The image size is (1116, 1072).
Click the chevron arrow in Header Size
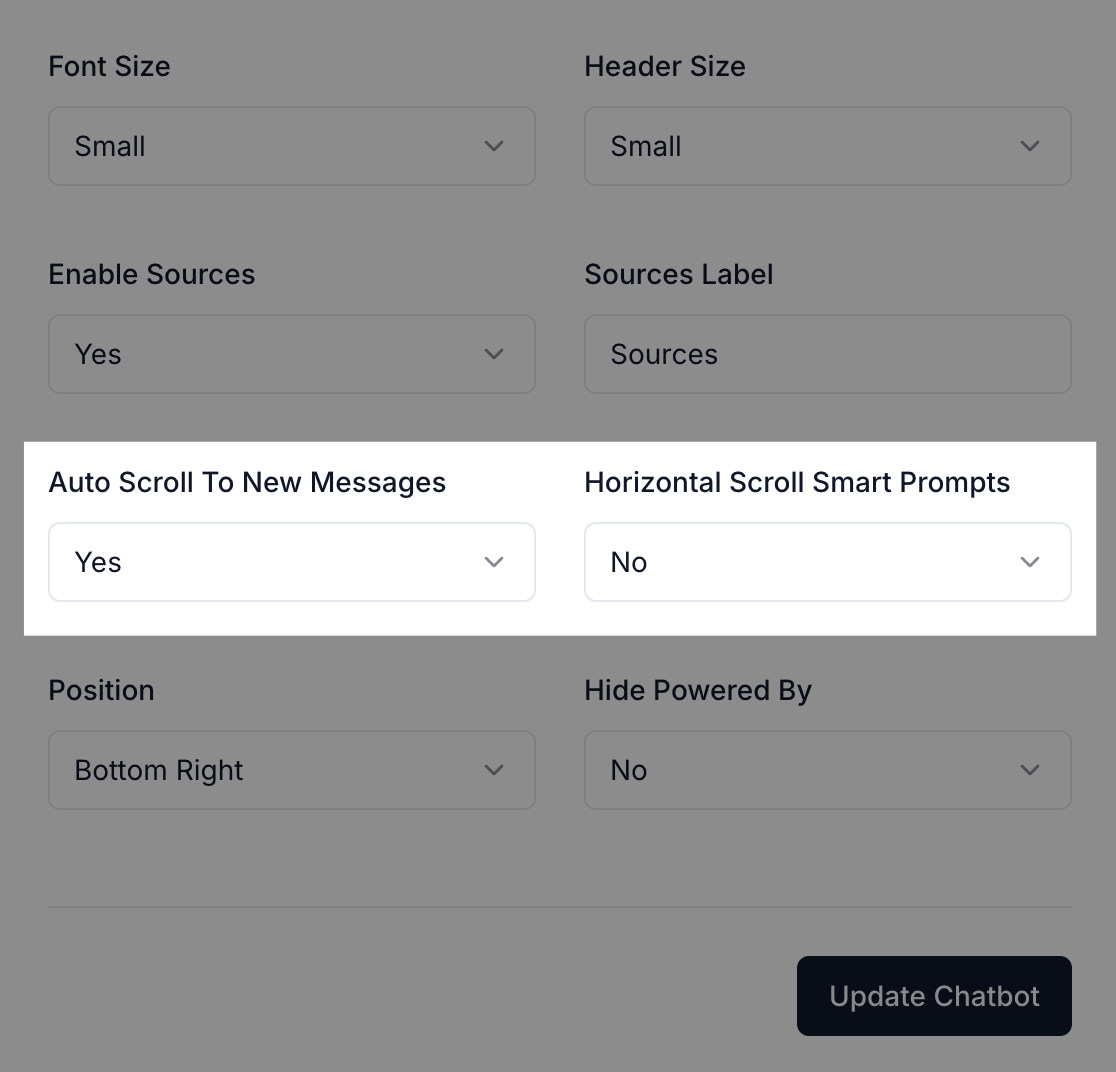tap(1030, 146)
